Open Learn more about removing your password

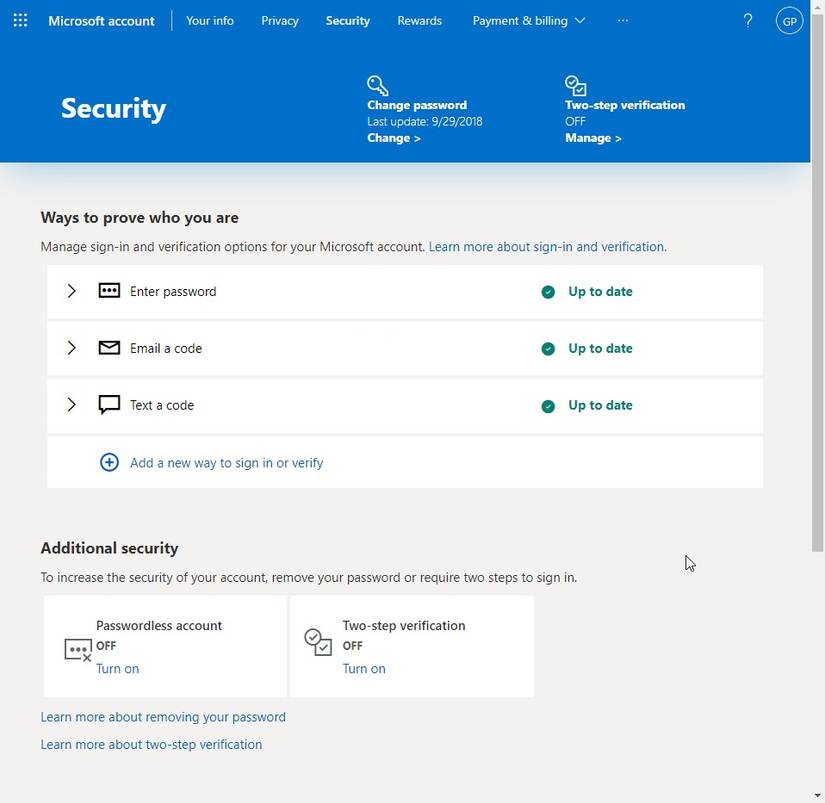[x=163, y=717]
